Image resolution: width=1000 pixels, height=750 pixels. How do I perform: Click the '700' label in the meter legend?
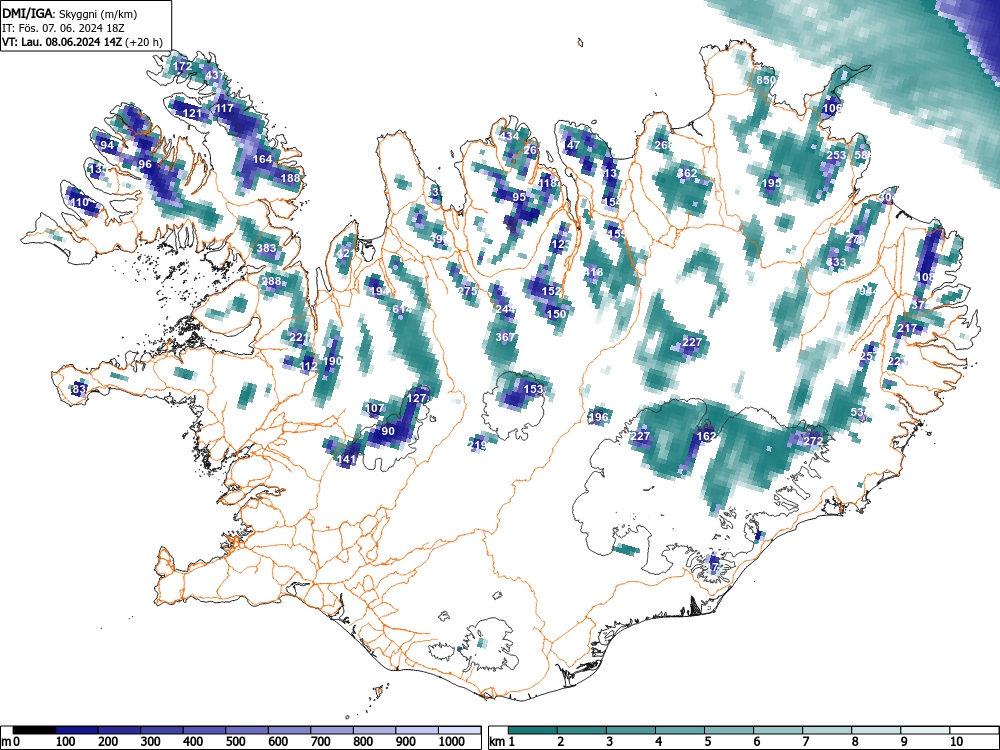(321, 741)
